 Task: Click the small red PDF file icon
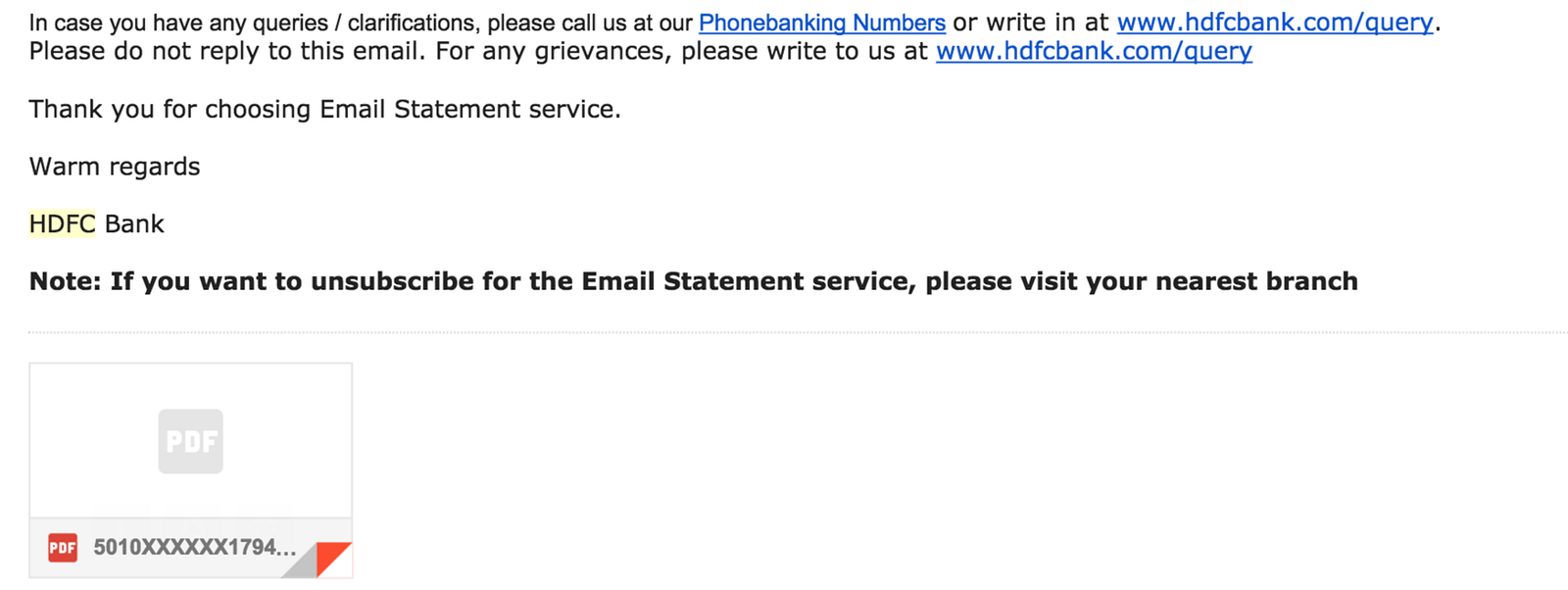(x=63, y=548)
